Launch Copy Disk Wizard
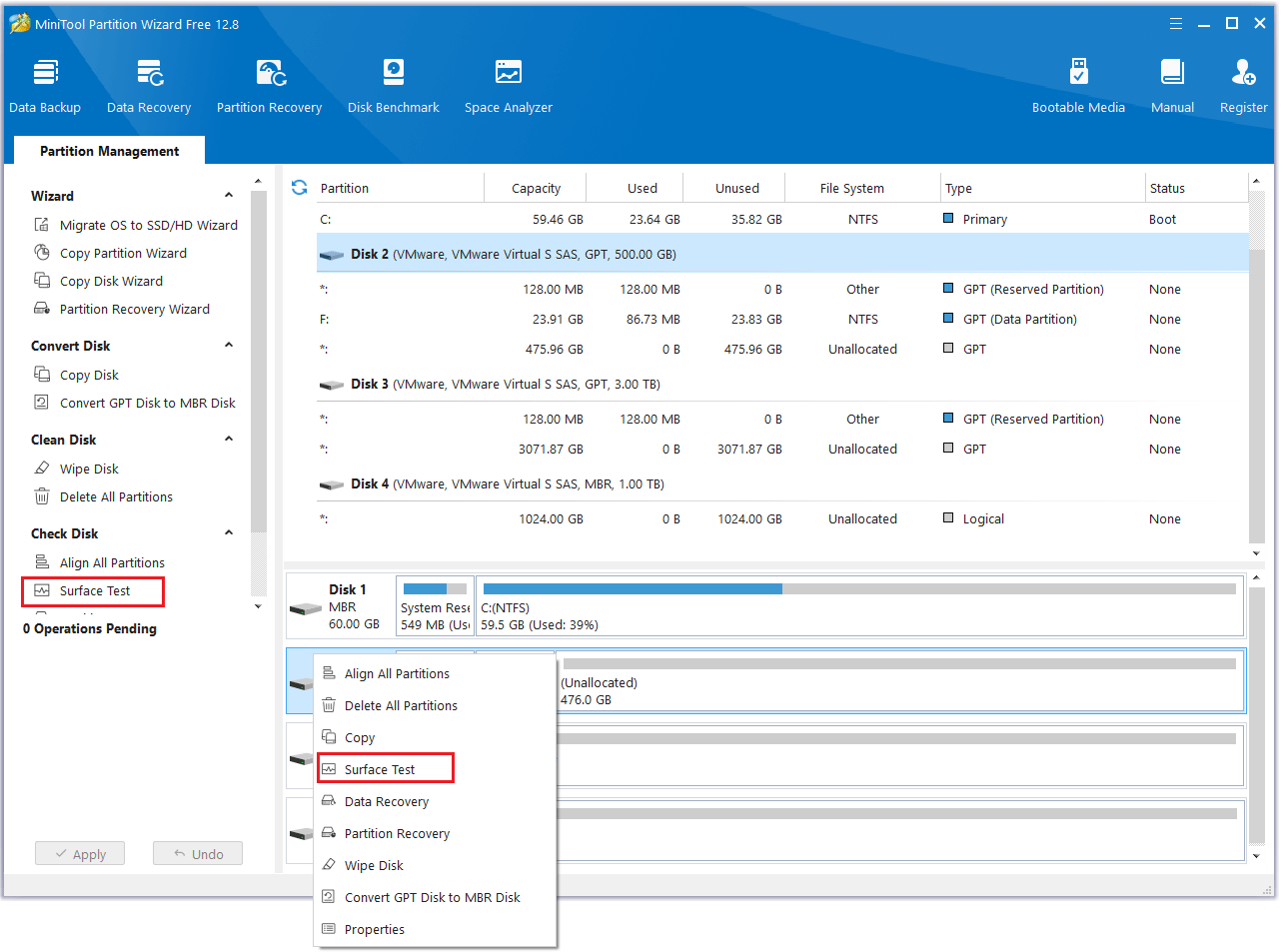The width and height of the screenshot is (1283, 952). pos(98,281)
